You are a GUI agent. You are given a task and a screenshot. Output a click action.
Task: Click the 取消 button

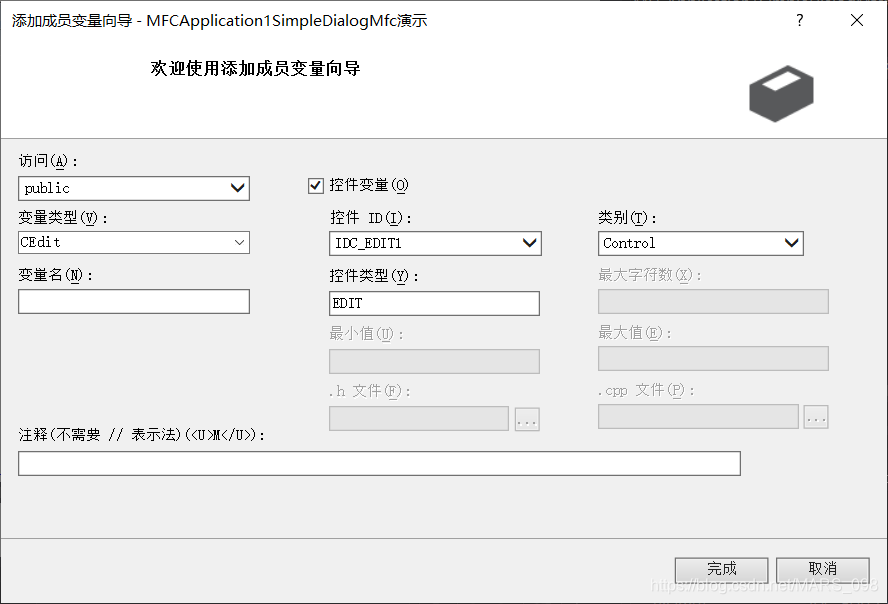(x=822, y=569)
